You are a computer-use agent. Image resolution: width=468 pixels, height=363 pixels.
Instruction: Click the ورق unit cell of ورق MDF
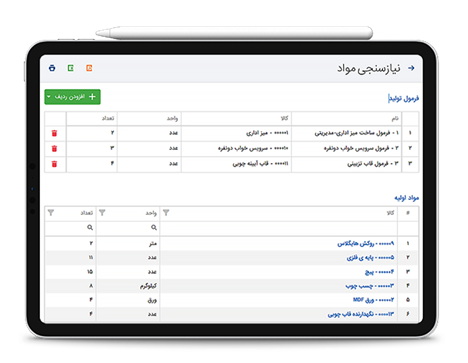tap(128, 300)
